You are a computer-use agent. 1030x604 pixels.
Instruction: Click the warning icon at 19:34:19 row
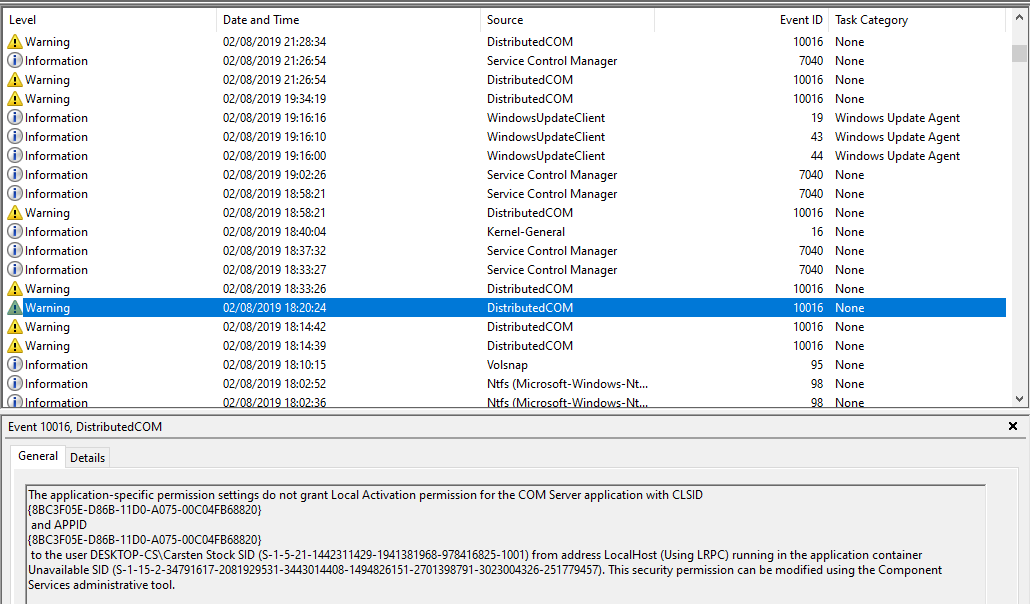coord(14,99)
